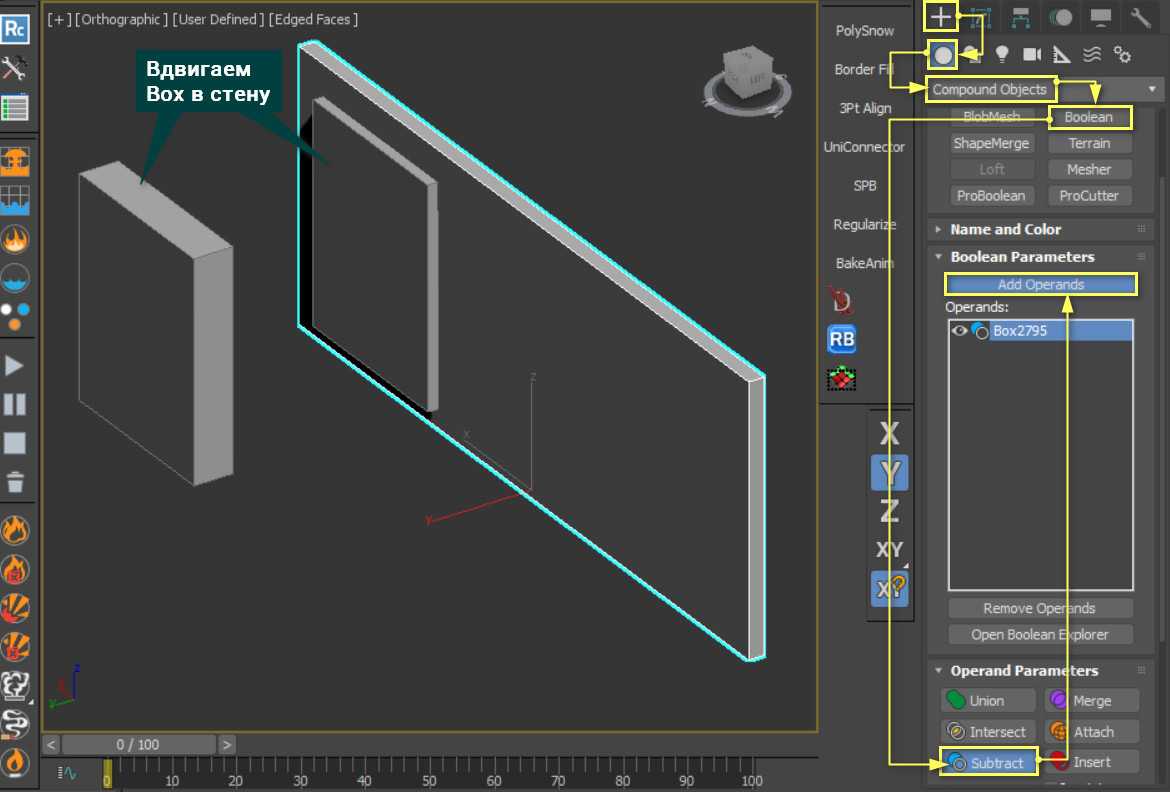Toggle the Z axis constraint
Screen dimensions: 1170x792
pos(889,511)
